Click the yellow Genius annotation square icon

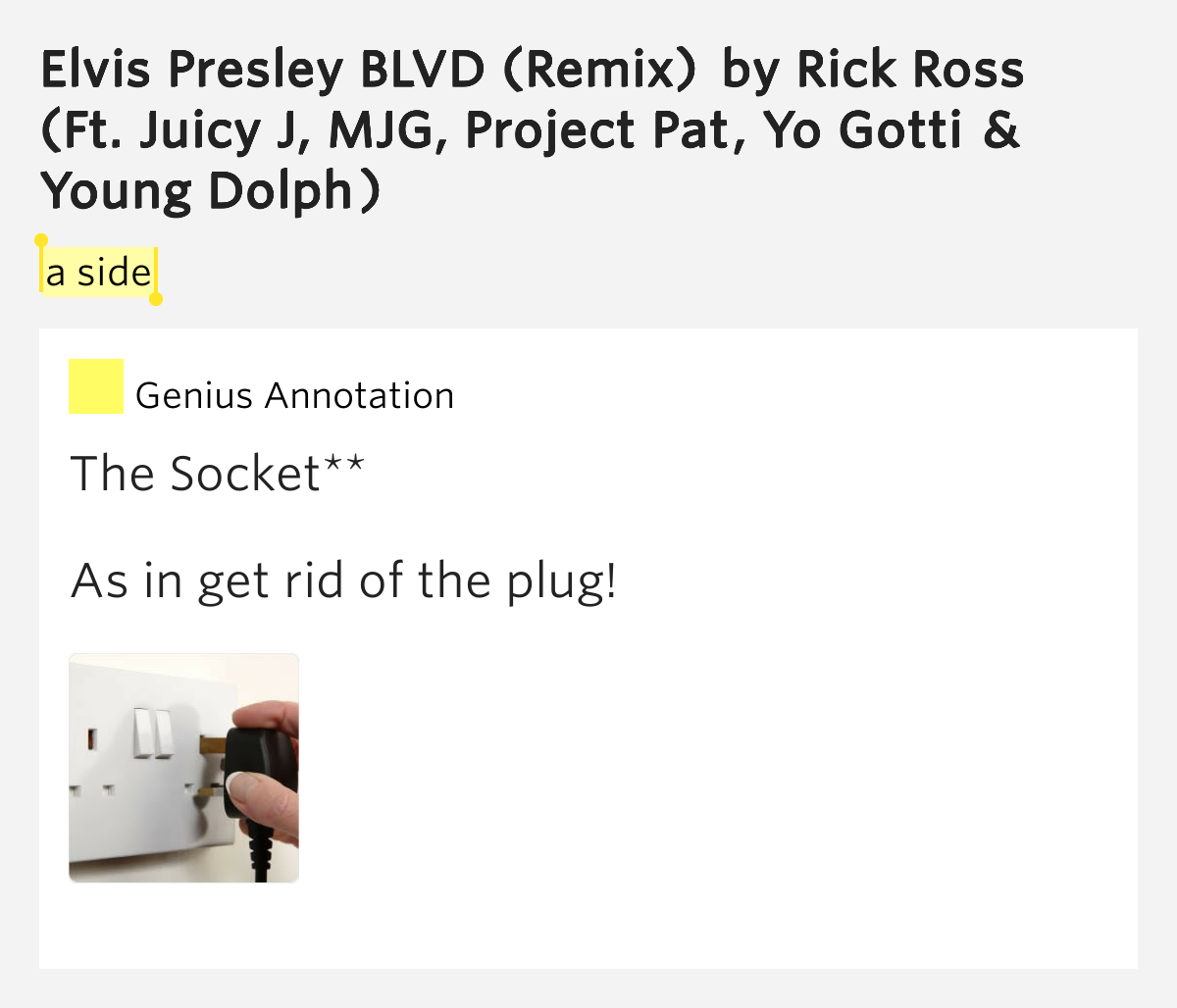click(x=95, y=386)
